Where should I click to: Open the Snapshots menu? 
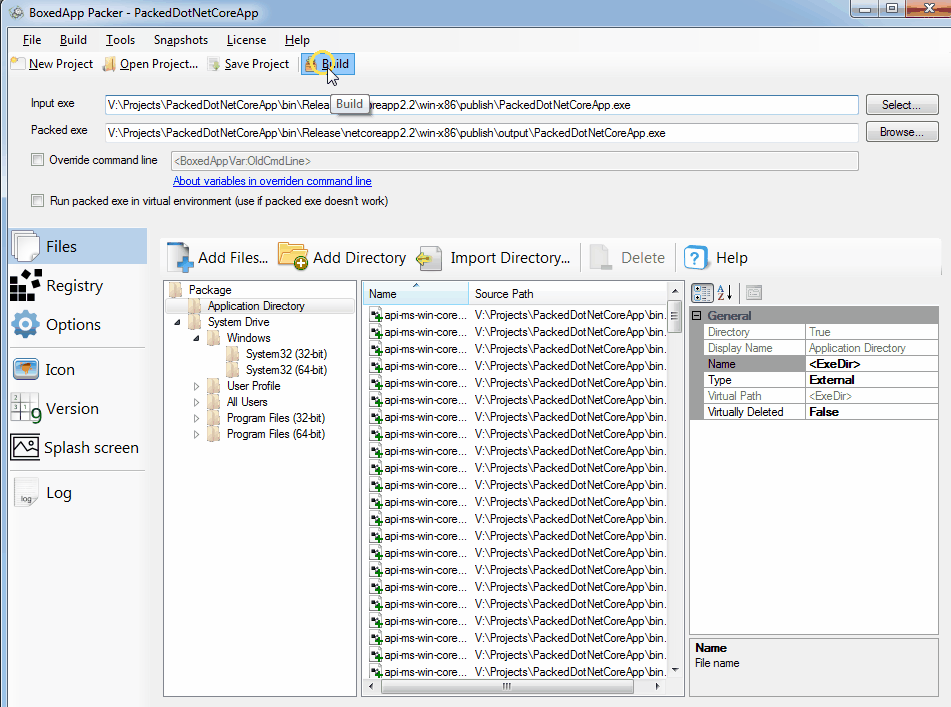(x=181, y=40)
